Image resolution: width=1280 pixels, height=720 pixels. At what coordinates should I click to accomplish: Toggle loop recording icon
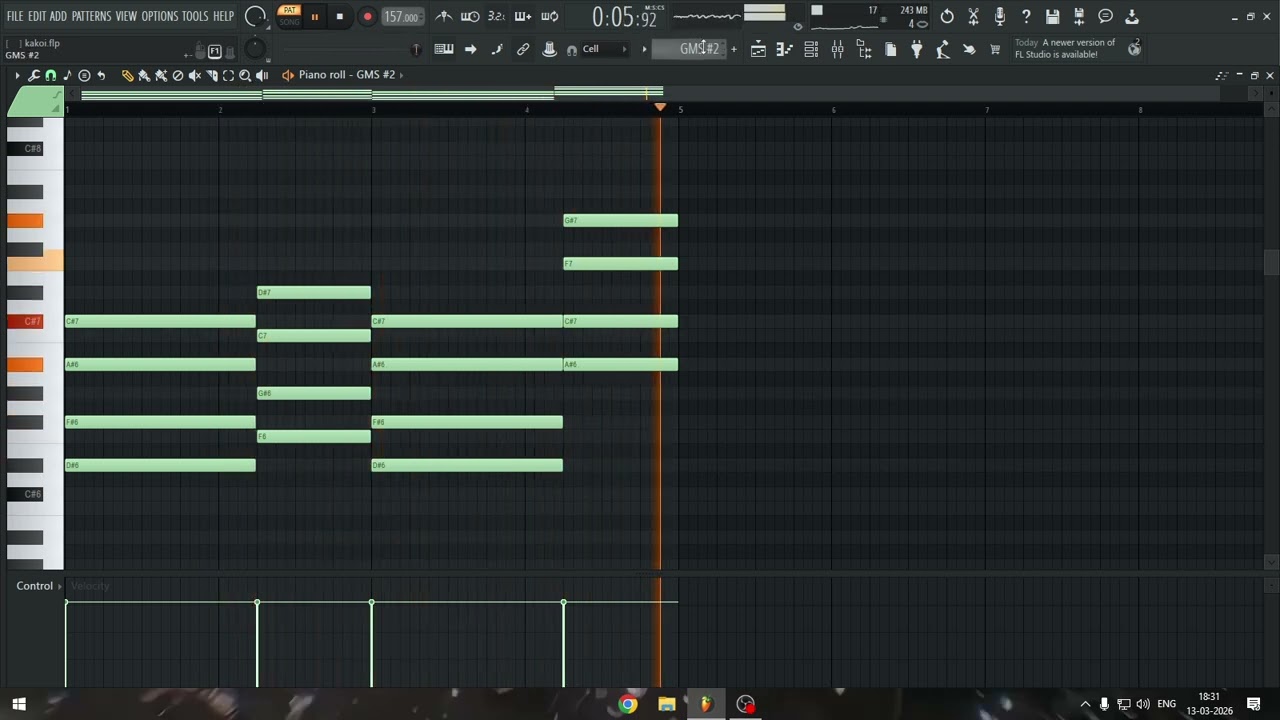549,16
